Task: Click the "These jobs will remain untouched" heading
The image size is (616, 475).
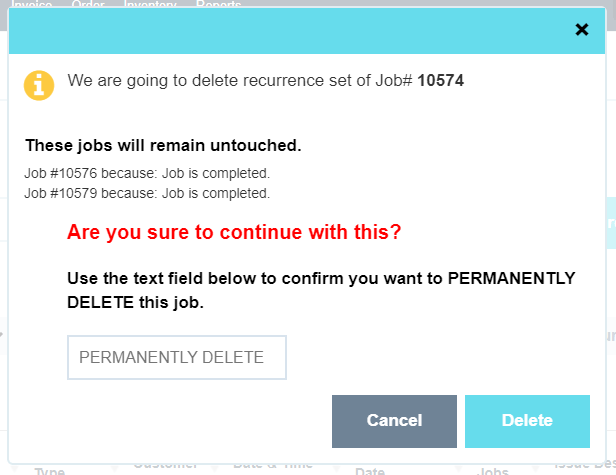Action: 163,146
